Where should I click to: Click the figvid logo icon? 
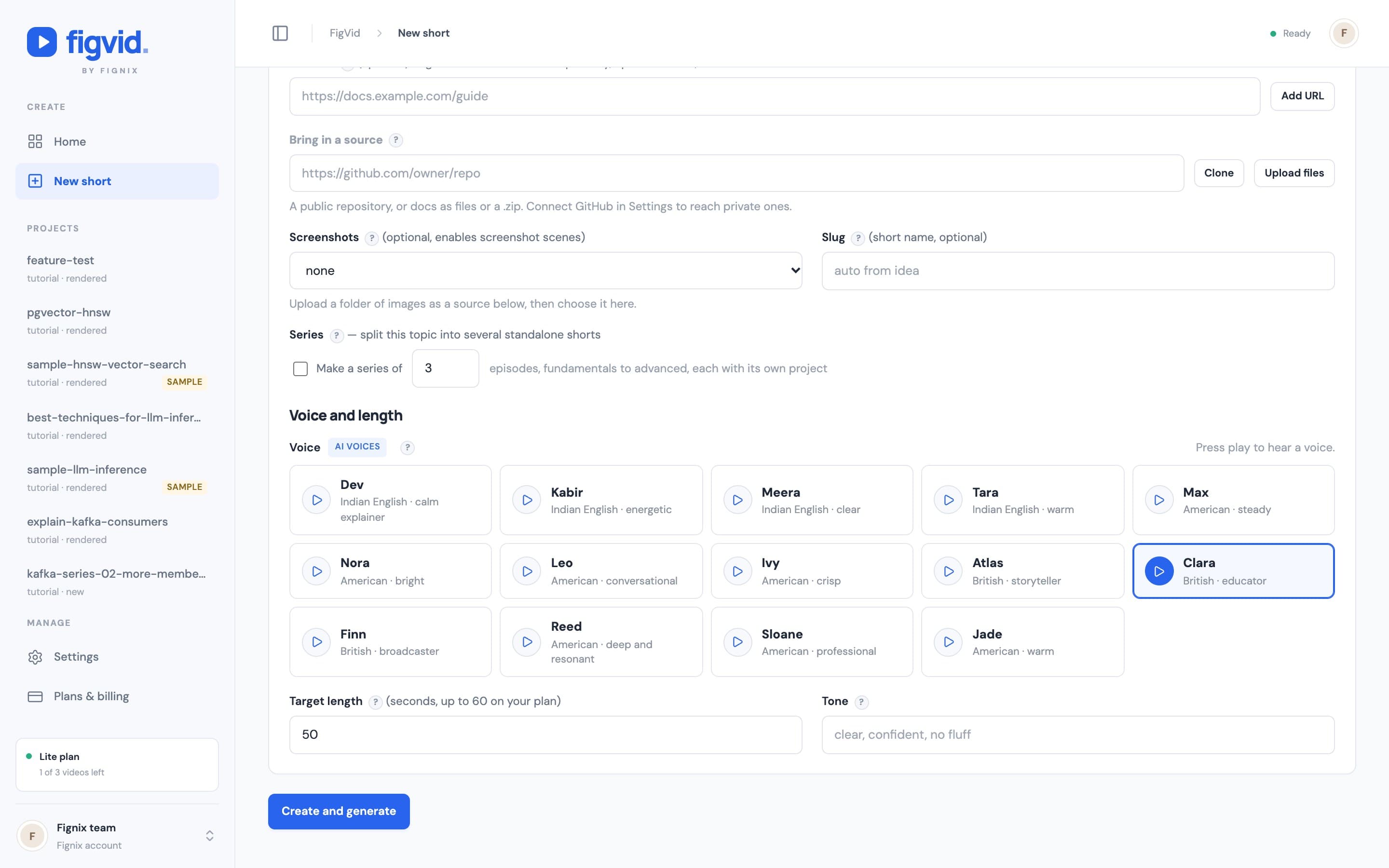tap(42, 42)
